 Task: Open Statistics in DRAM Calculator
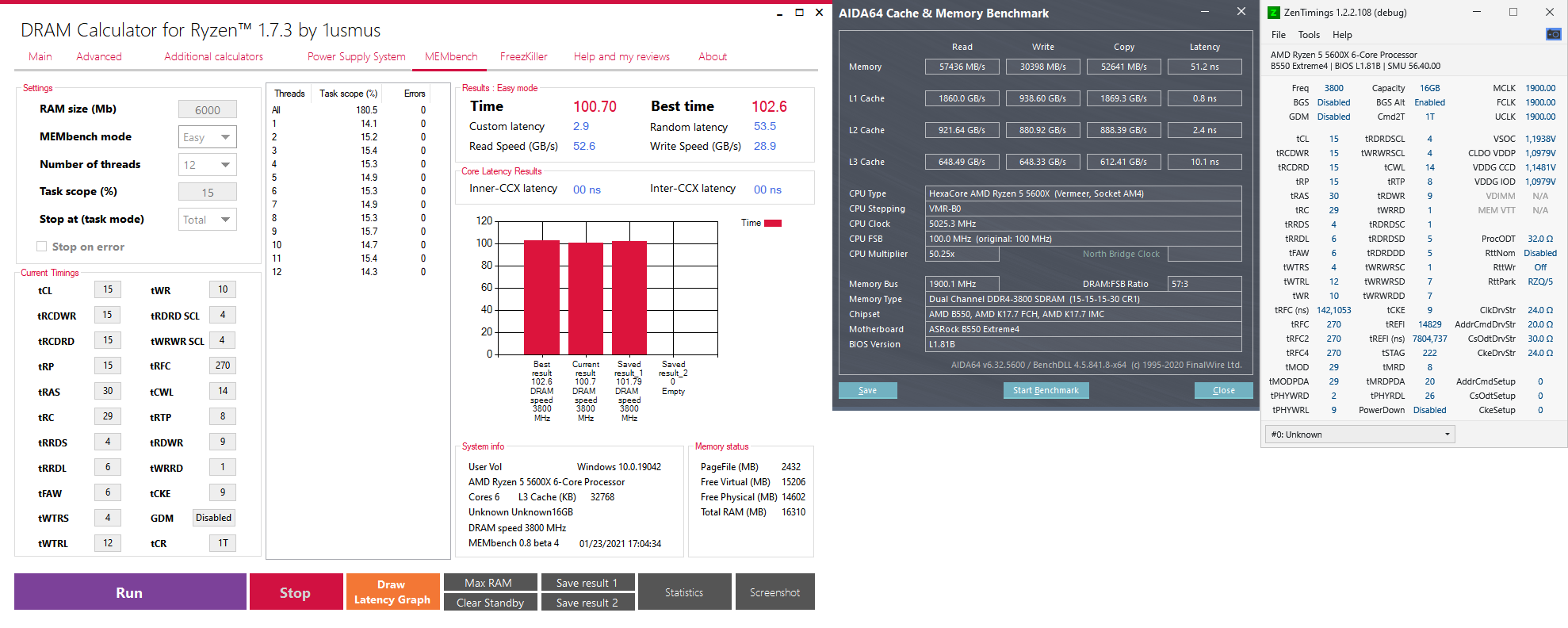coord(684,592)
